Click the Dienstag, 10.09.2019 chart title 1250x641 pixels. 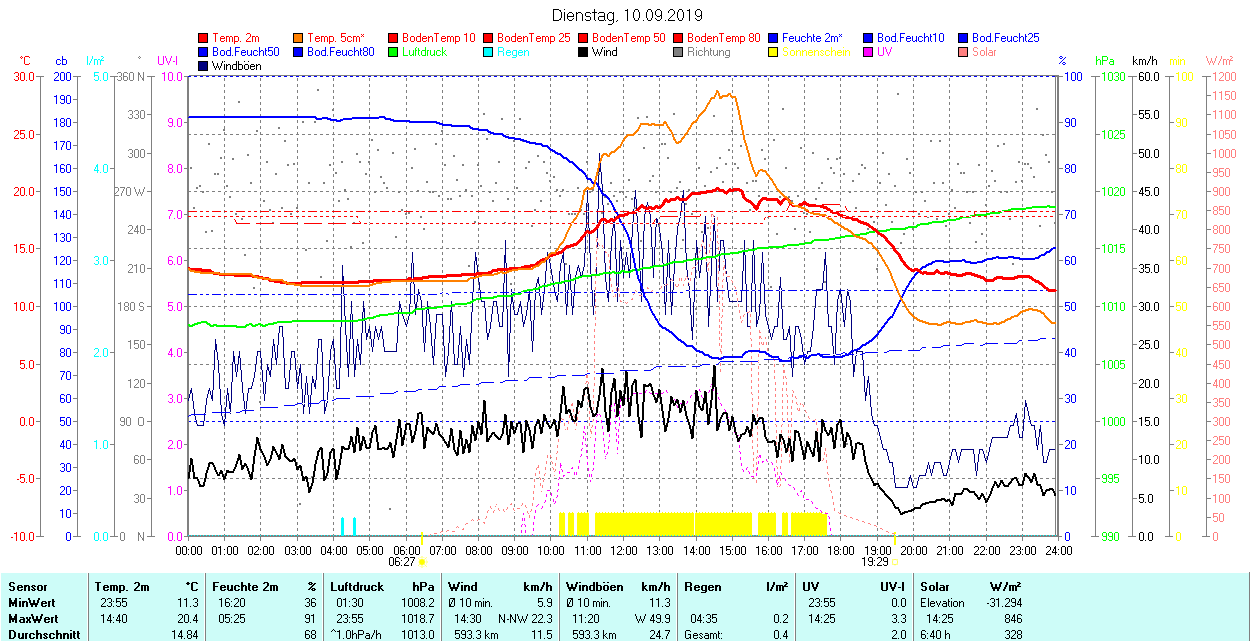point(627,16)
